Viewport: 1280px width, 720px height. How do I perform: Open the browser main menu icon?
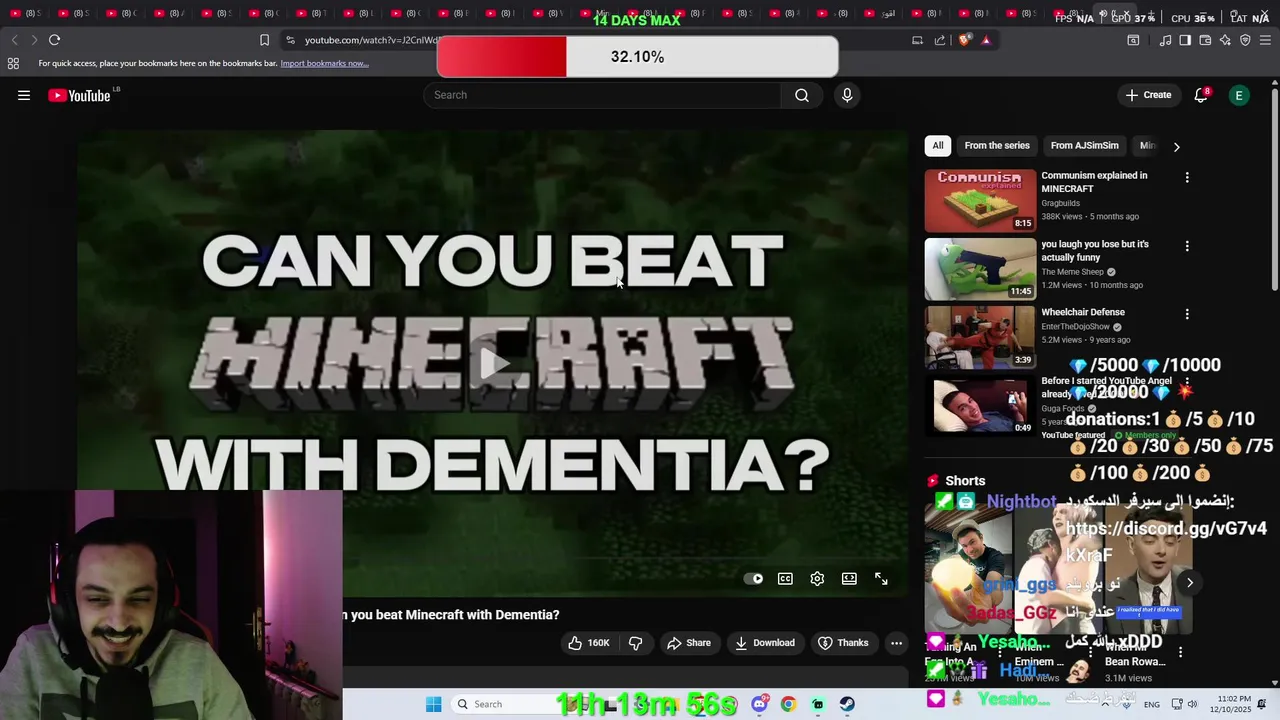(x=1265, y=40)
